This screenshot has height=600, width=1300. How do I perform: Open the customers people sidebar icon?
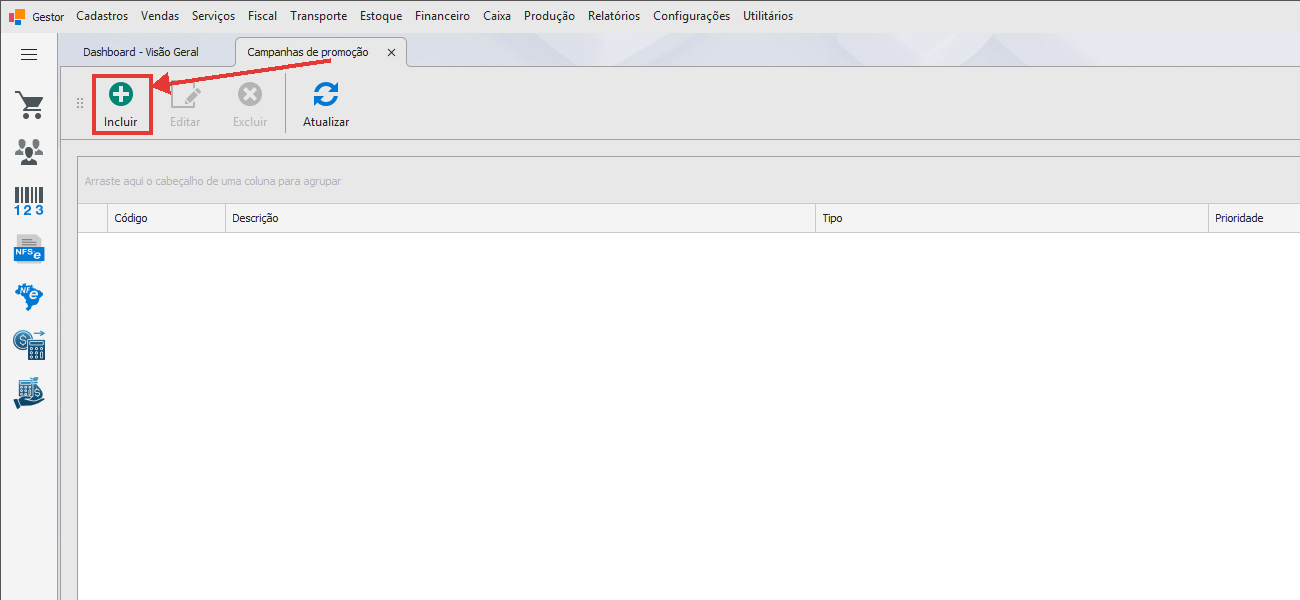29,152
